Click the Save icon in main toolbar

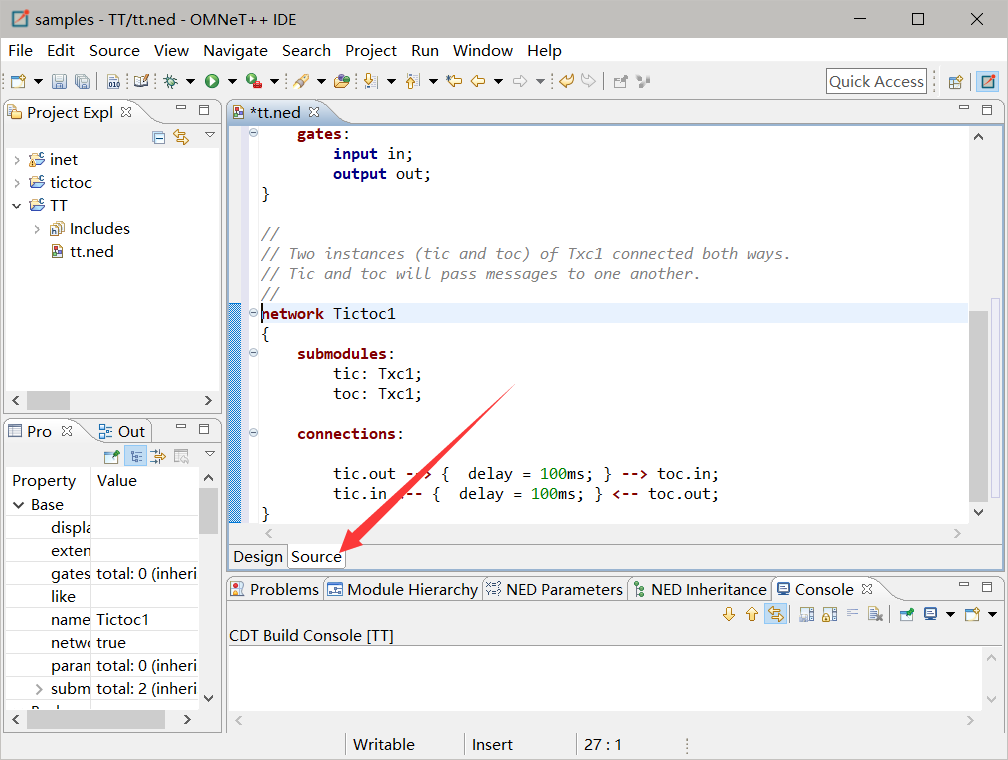click(x=59, y=82)
